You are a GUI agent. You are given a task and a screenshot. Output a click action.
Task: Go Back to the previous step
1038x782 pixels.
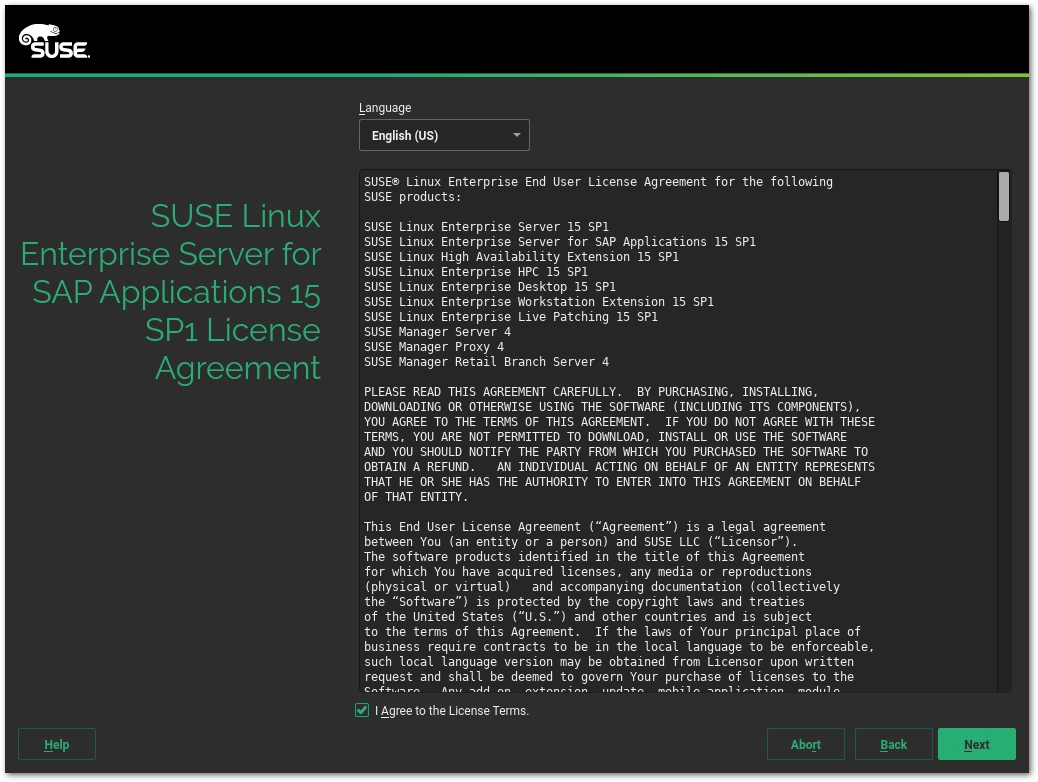pos(893,744)
